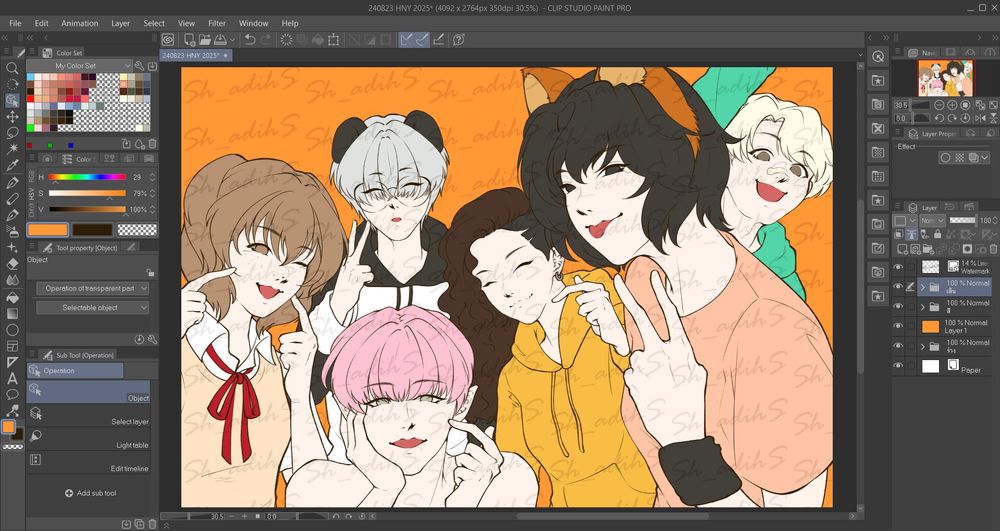Select the Zoom magnifier tool
The image size is (1000, 531).
click(x=12, y=68)
